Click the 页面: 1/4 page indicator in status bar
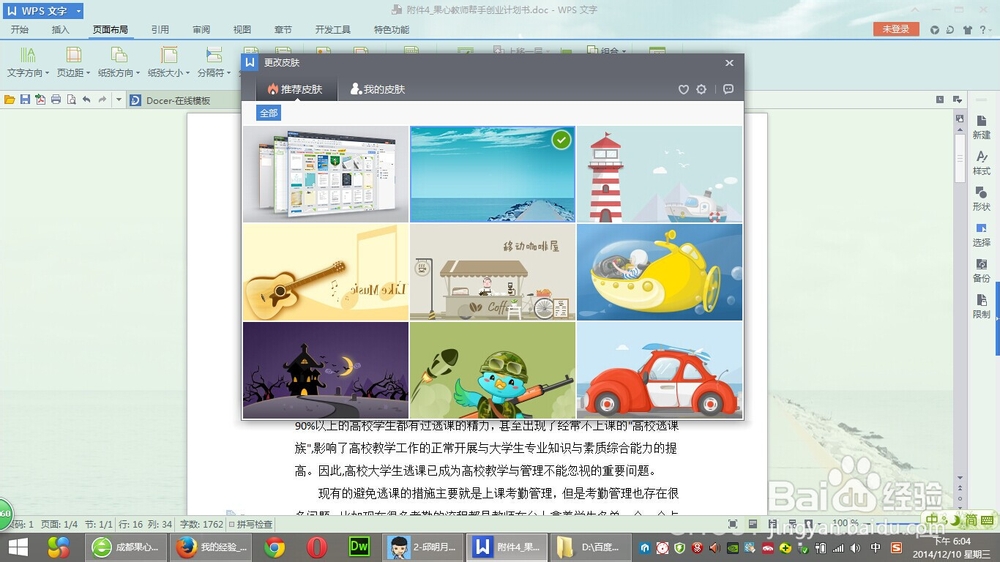This screenshot has width=1000, height=562. (59, 524)
